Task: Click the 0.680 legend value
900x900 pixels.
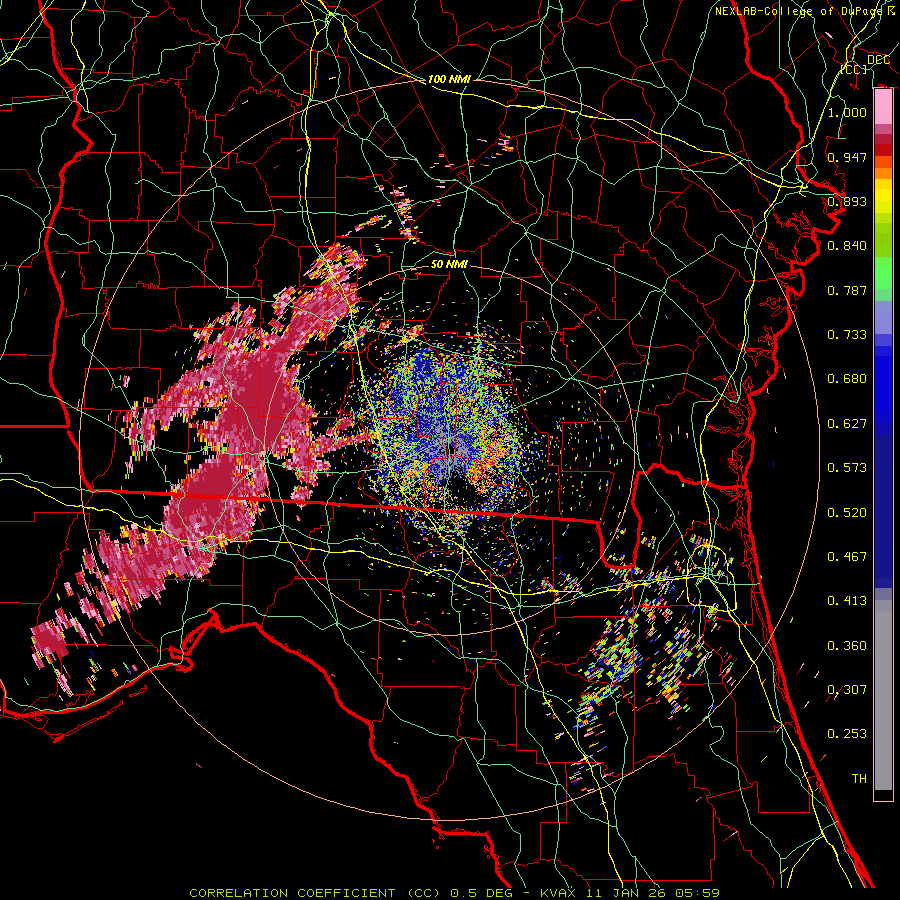Action: [x=847, y=379]
